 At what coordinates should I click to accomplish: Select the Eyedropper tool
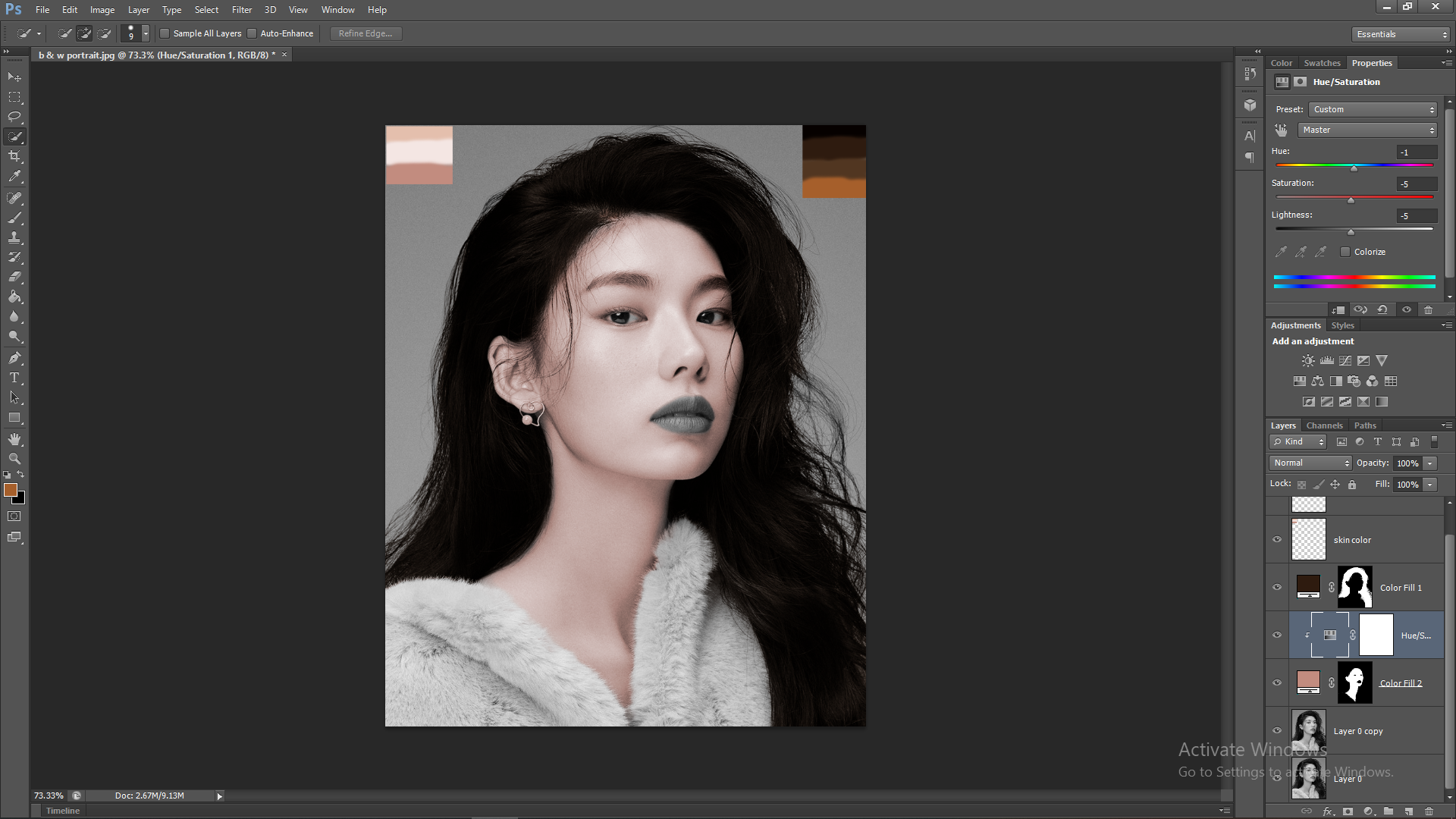click(14, 176)
